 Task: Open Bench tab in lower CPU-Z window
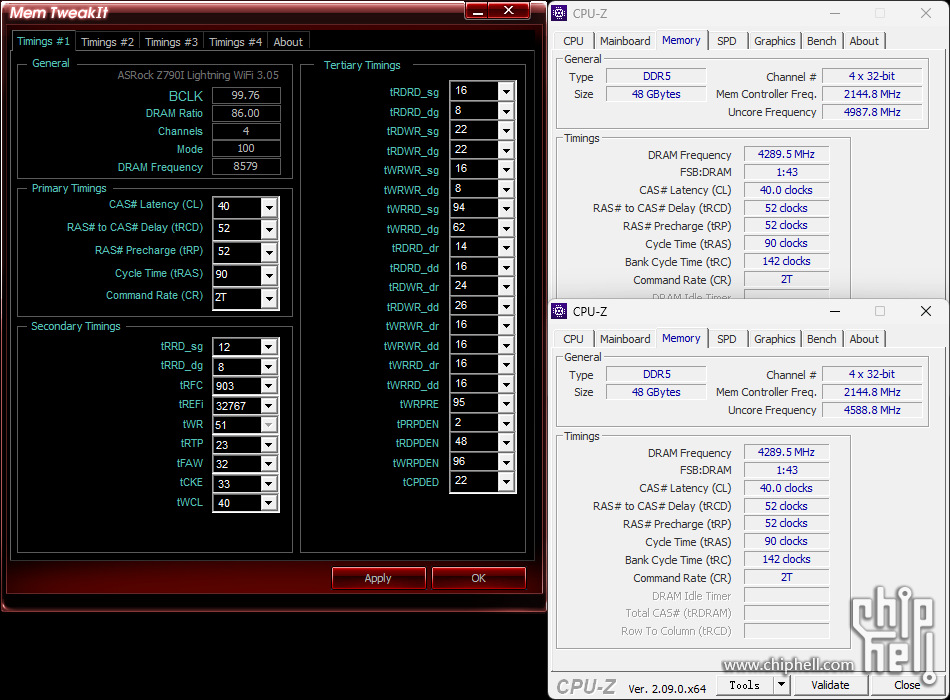822,339
